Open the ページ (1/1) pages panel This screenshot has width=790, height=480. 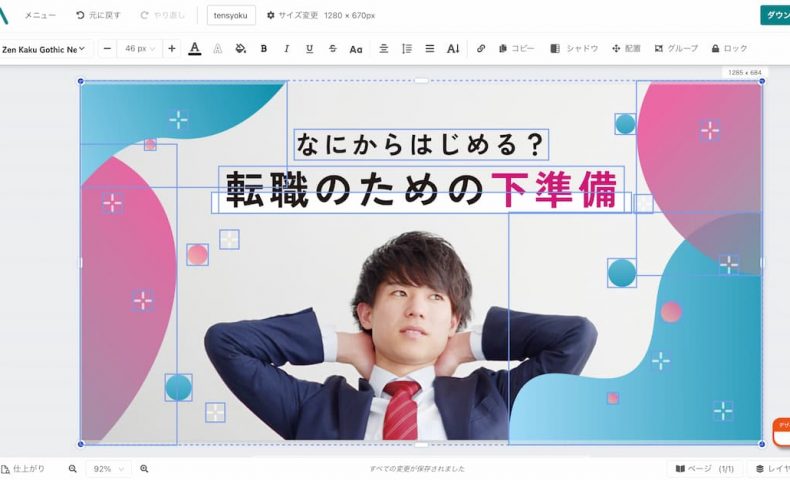coord(704,469)
